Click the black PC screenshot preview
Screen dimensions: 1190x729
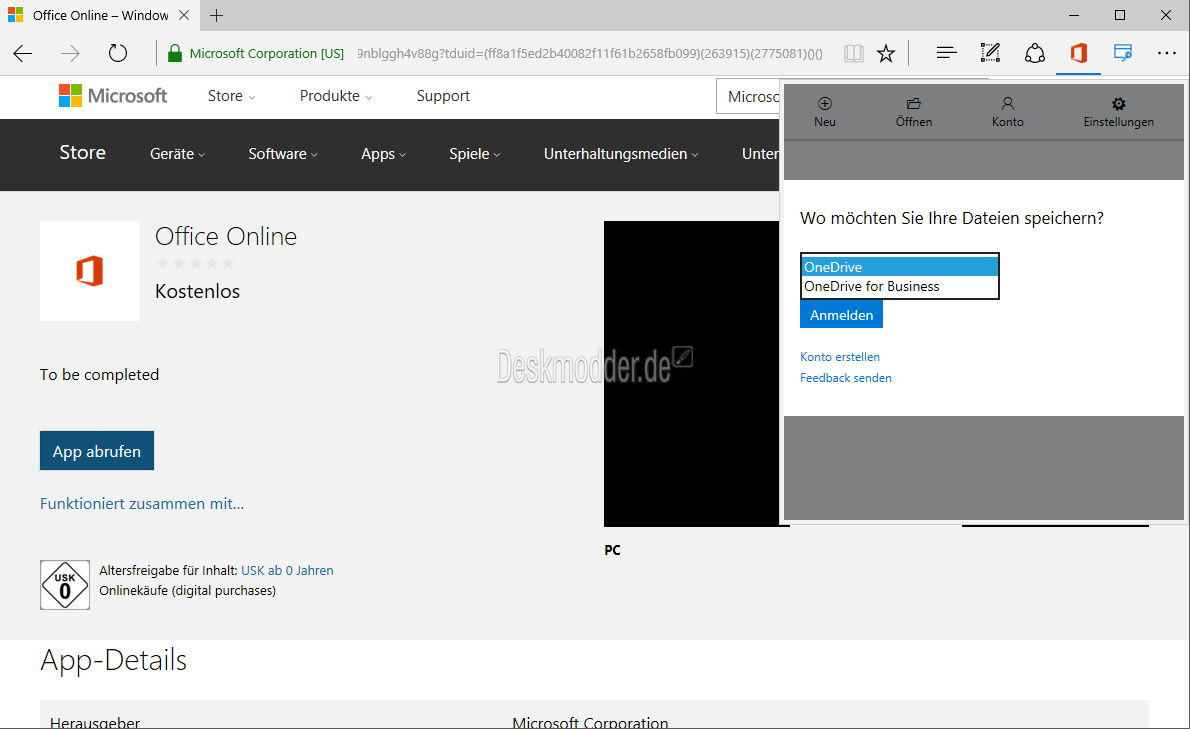point(691,373)
